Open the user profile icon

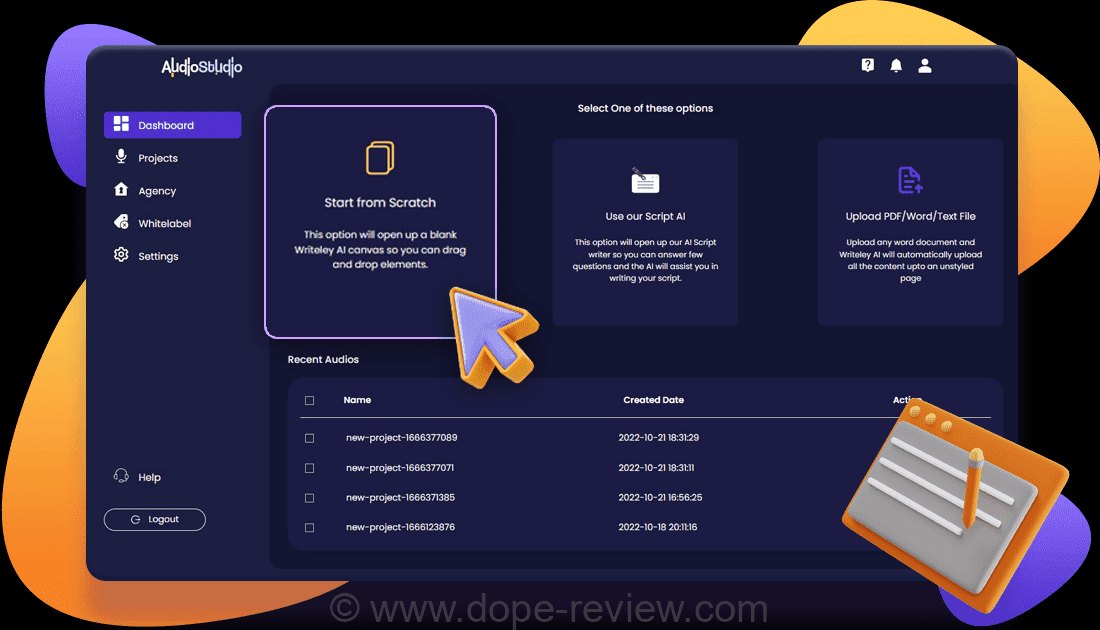pyautogui.click(x=925, y=65)
